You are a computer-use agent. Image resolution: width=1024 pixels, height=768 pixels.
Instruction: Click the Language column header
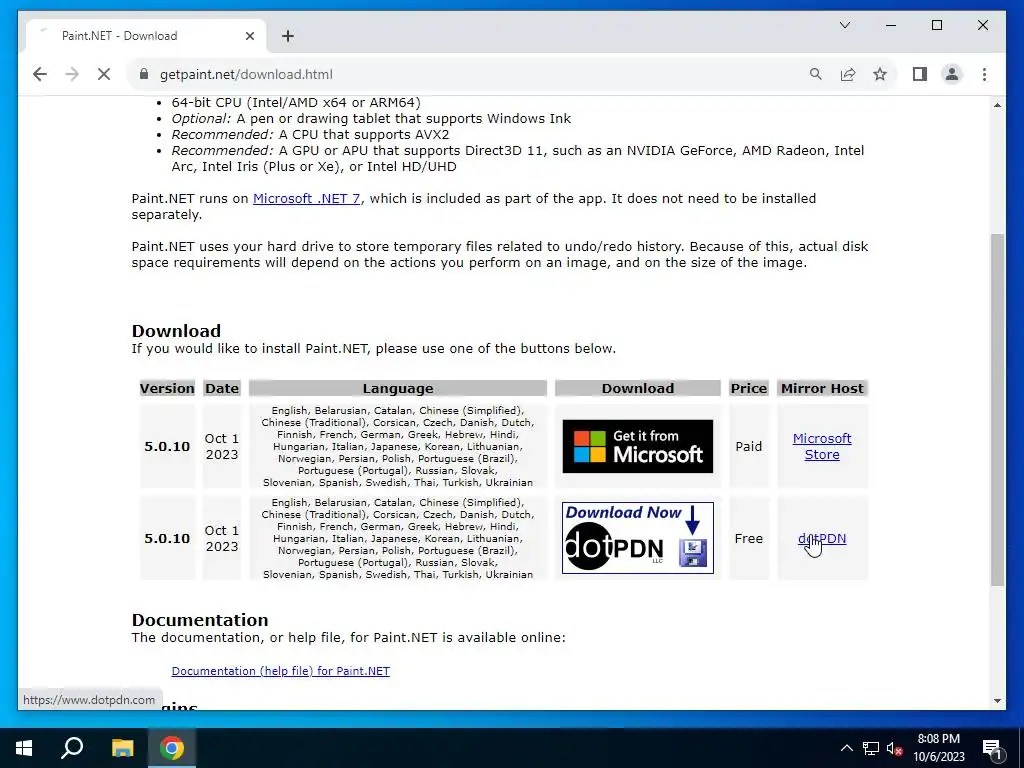tap(398, 389)
